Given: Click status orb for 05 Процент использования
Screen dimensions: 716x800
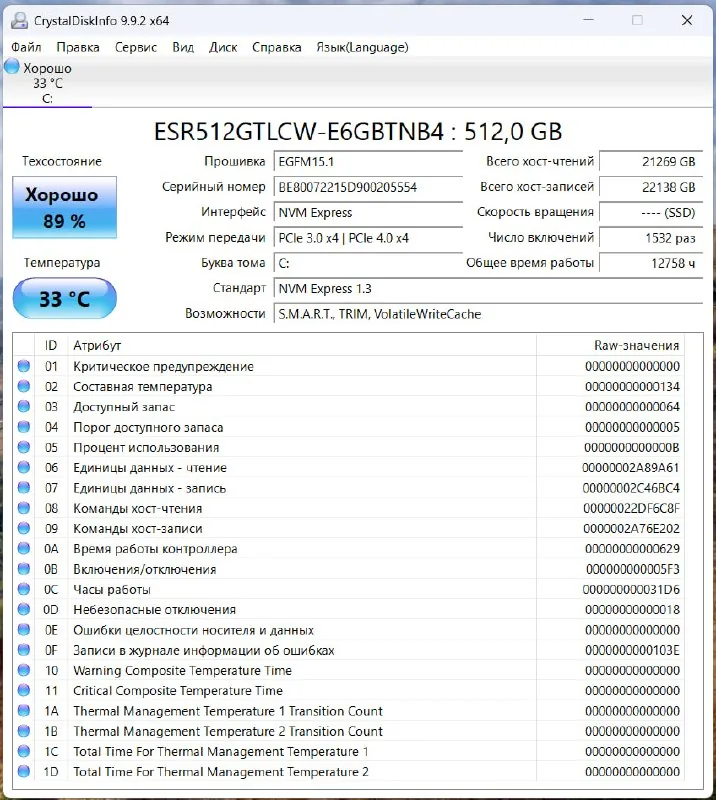Looking at the screenshot, I should [x=23, y=447].
